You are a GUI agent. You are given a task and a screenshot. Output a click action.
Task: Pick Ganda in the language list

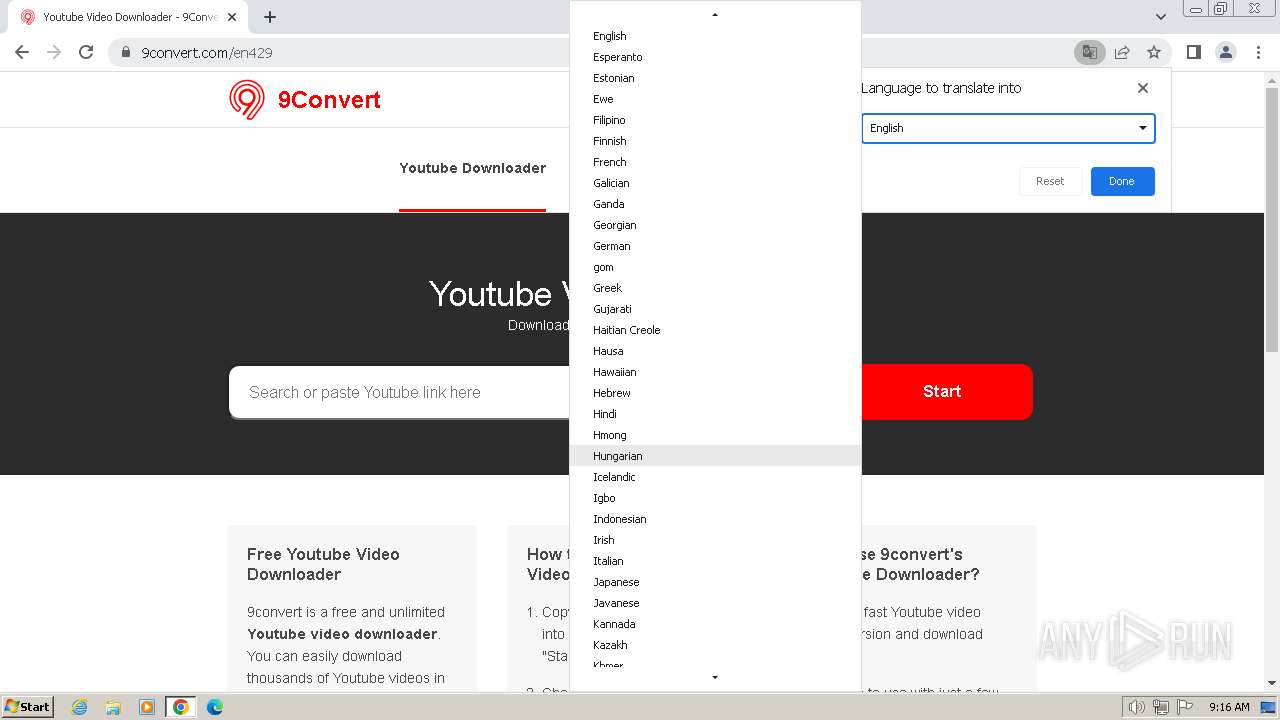pyautogui.click(x=715, y=204)
